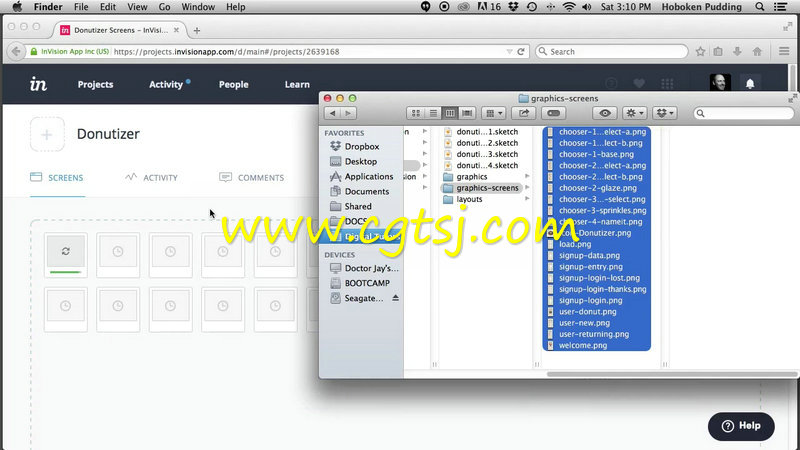Expand the graphics folder arrow
The width and height of the screenshot is (800, 450).
pyautogui.click(x=527, y=177)
